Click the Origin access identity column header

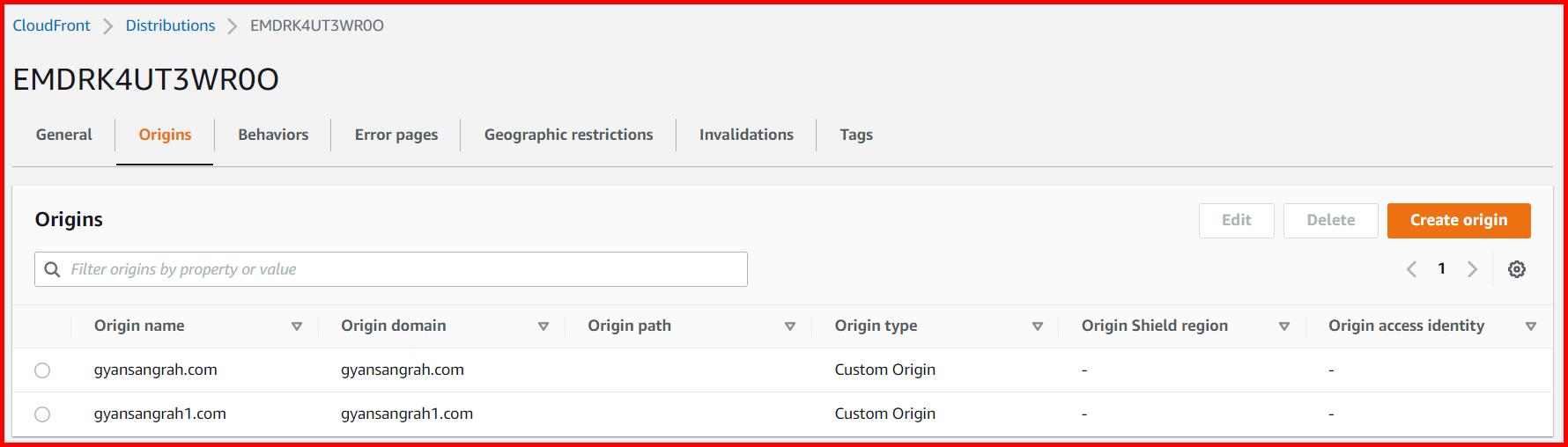click(x=1407, y=326)
